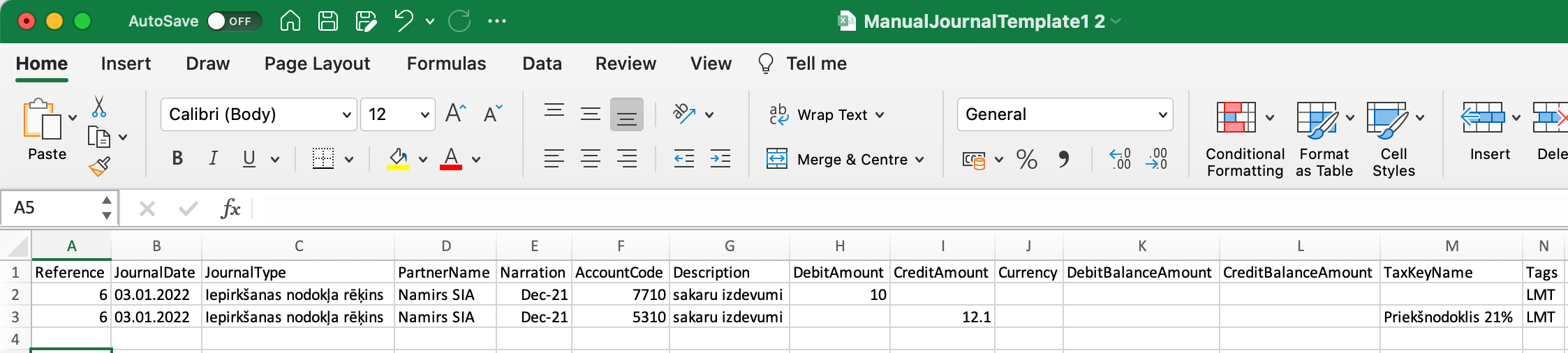Screen dimensions: 1568x353
Task: Click the Increase Font Size icon
Action: (x=455, y=114)
